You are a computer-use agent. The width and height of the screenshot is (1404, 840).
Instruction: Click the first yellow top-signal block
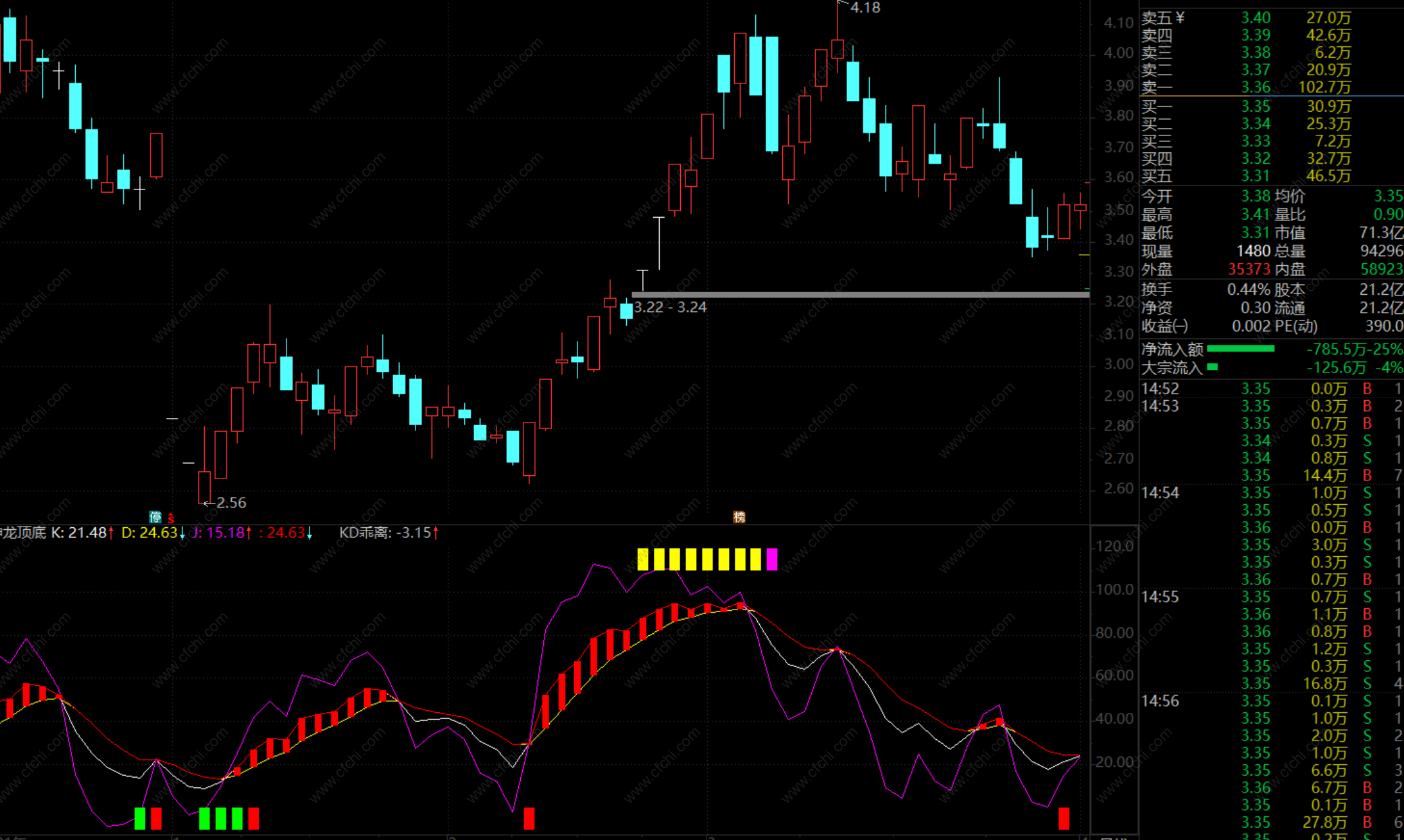pyautogui.click(x=642, y=559)
